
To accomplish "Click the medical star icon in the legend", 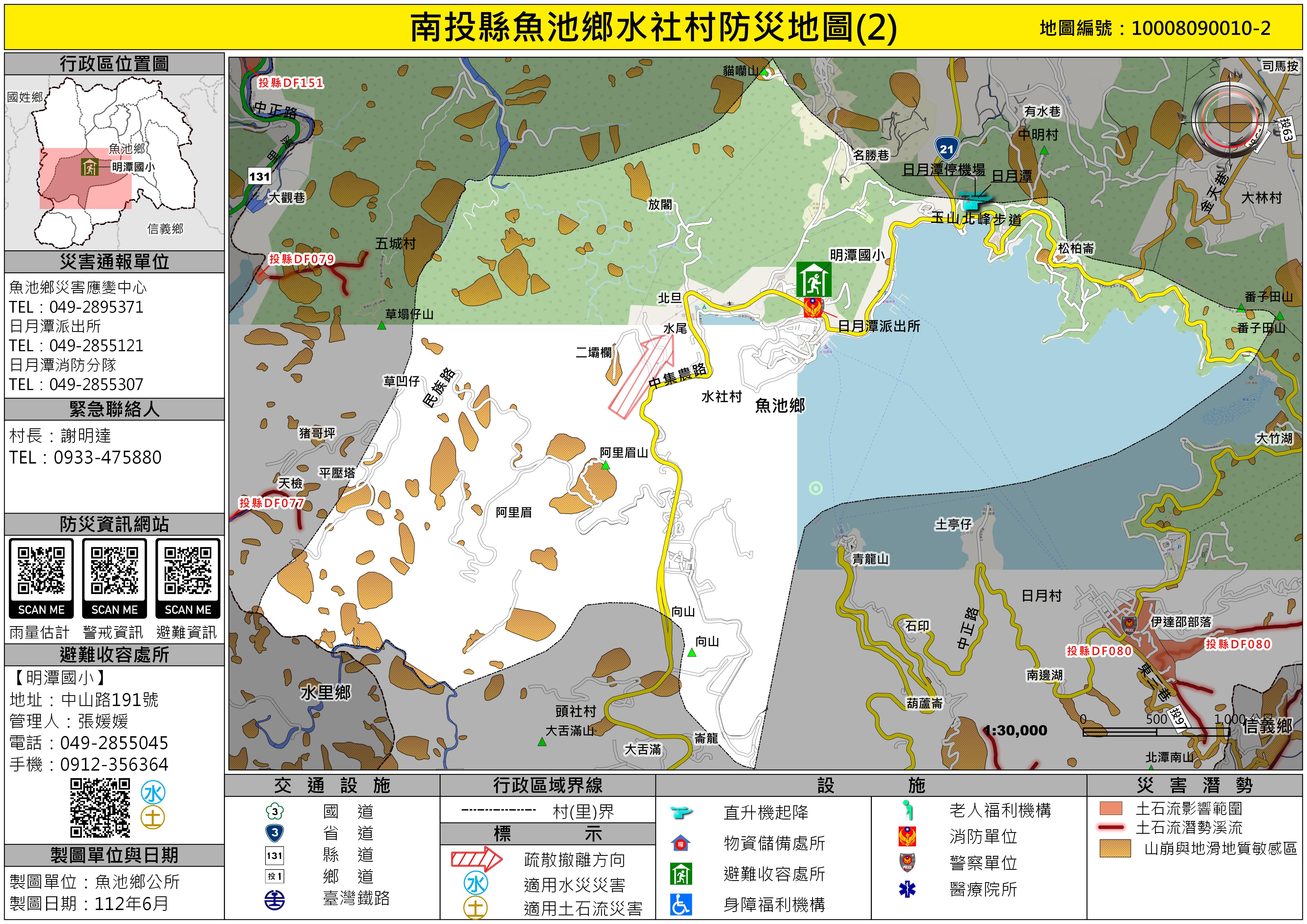I will (907, 889).
